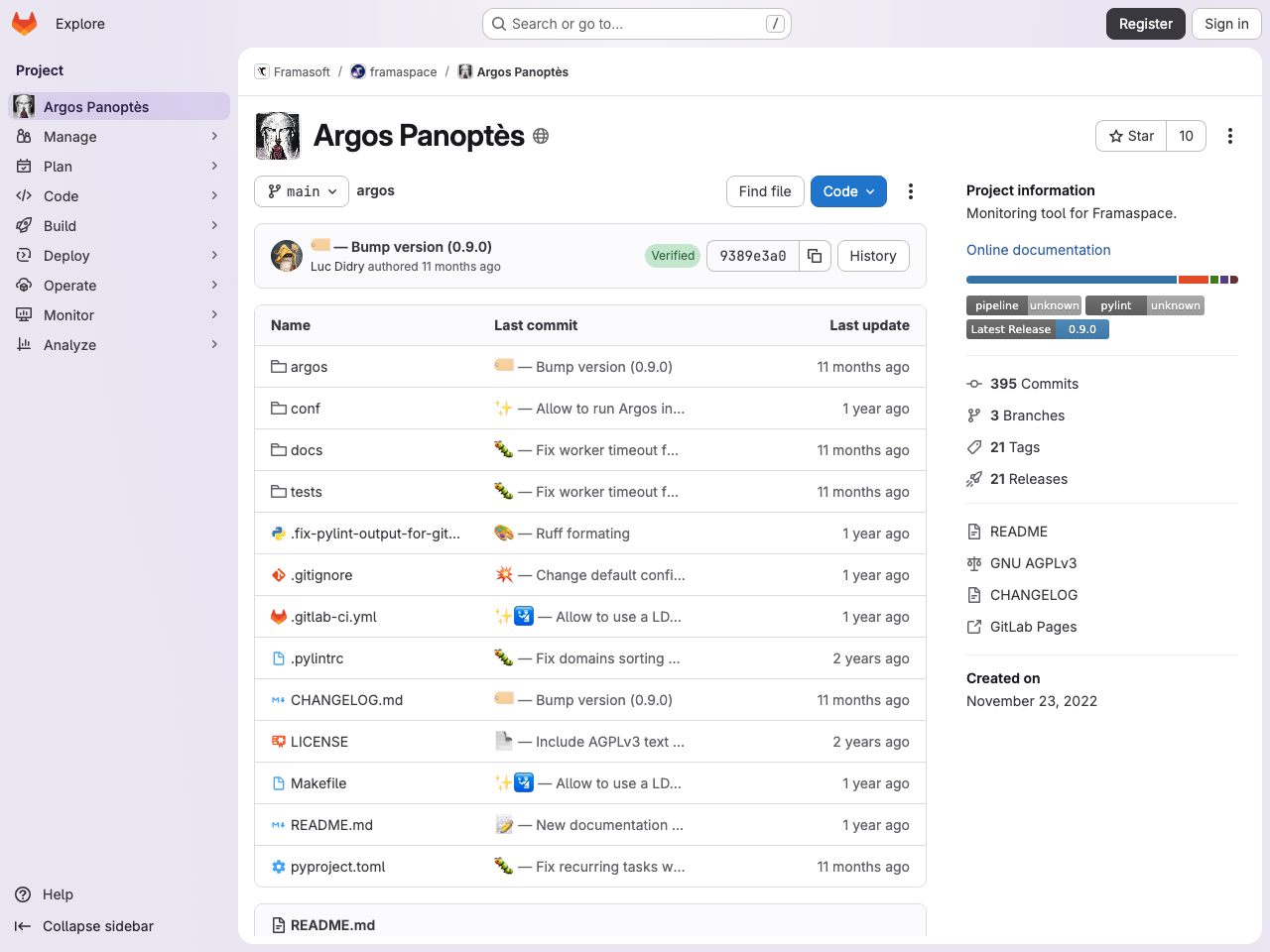Select framaspace in the breadcrumb
This screenshot has height=952, width=1270.
(401, 71)
